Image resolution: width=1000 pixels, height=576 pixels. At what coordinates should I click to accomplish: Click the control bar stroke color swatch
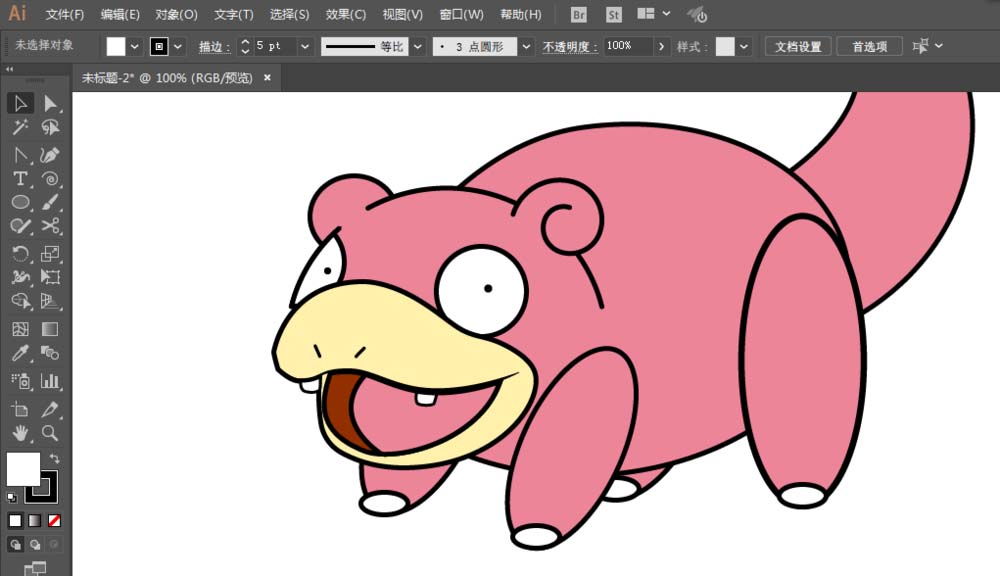[159, 46]
